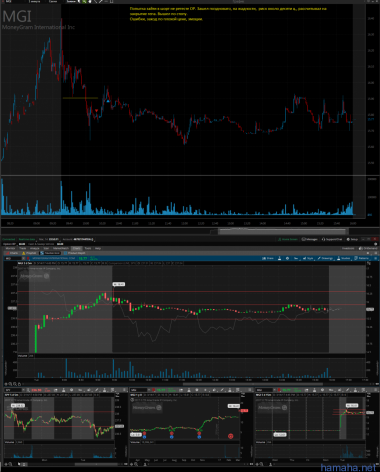
Task: Click the Investools button
Action: coord(348,248)
